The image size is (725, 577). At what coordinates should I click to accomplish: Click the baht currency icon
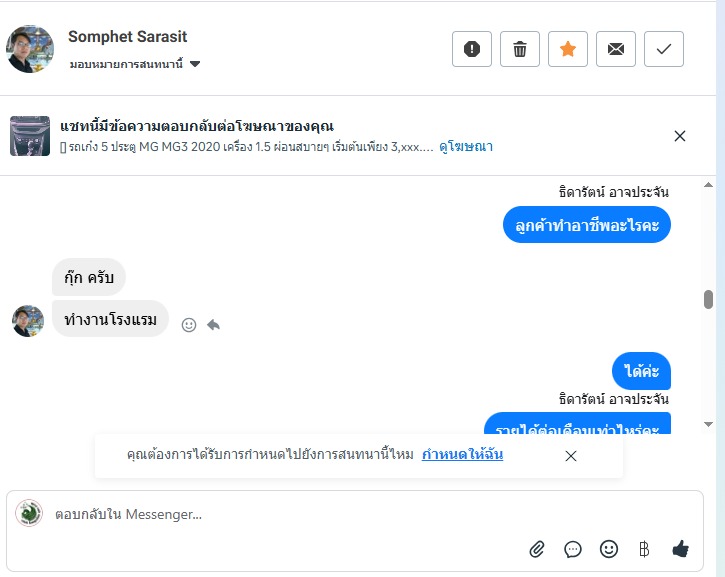pos(644,548)
